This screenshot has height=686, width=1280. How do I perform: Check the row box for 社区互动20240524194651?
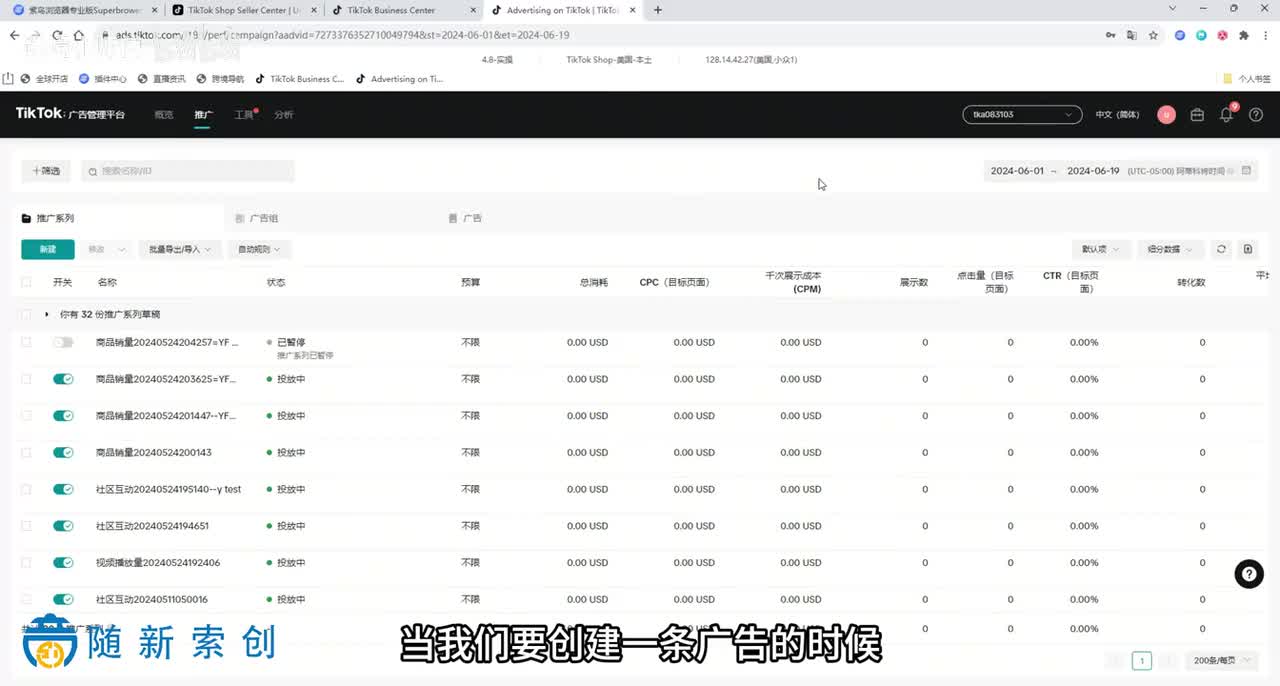[27, 526]
